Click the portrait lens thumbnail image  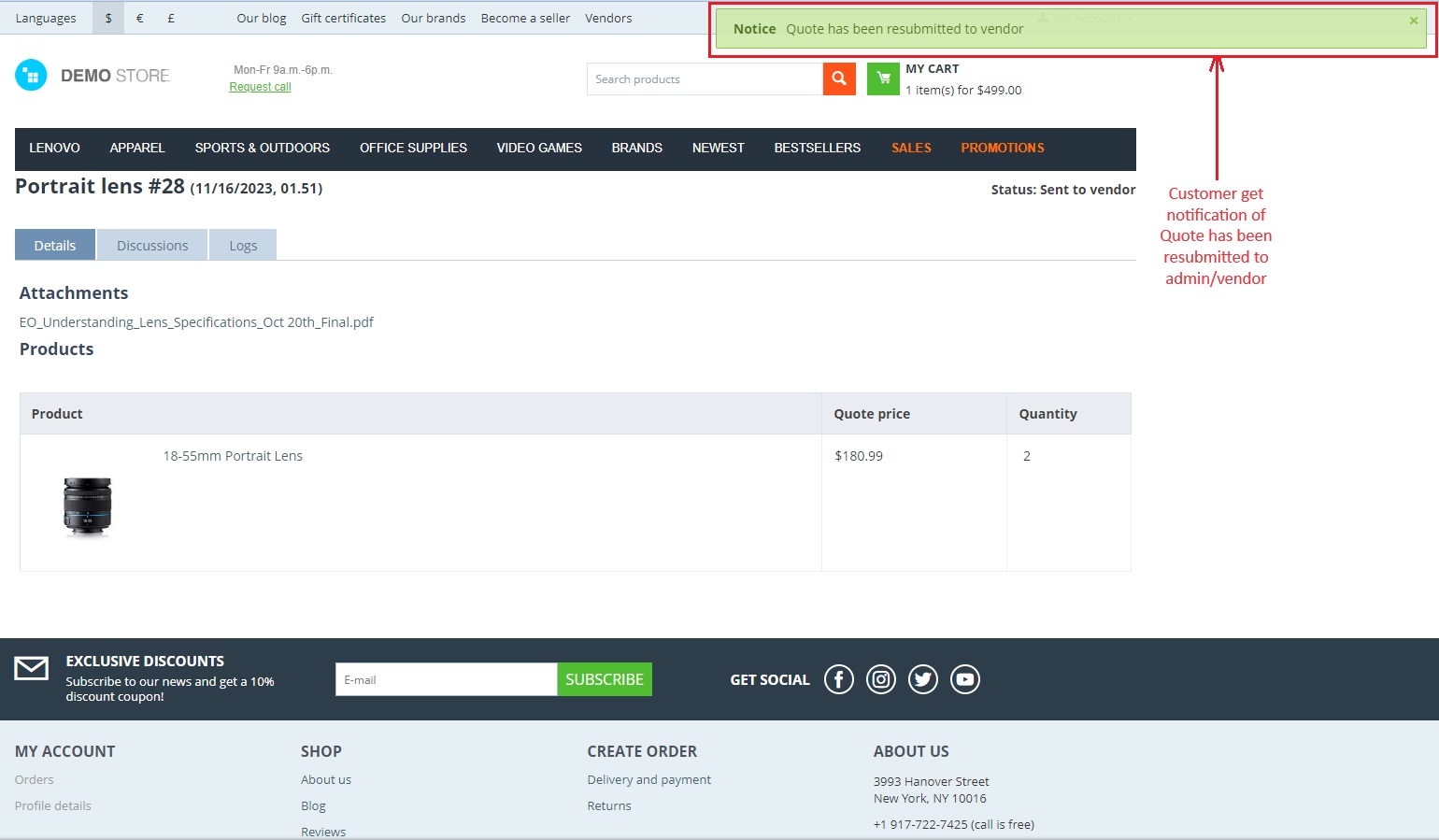tap(88, 507)
